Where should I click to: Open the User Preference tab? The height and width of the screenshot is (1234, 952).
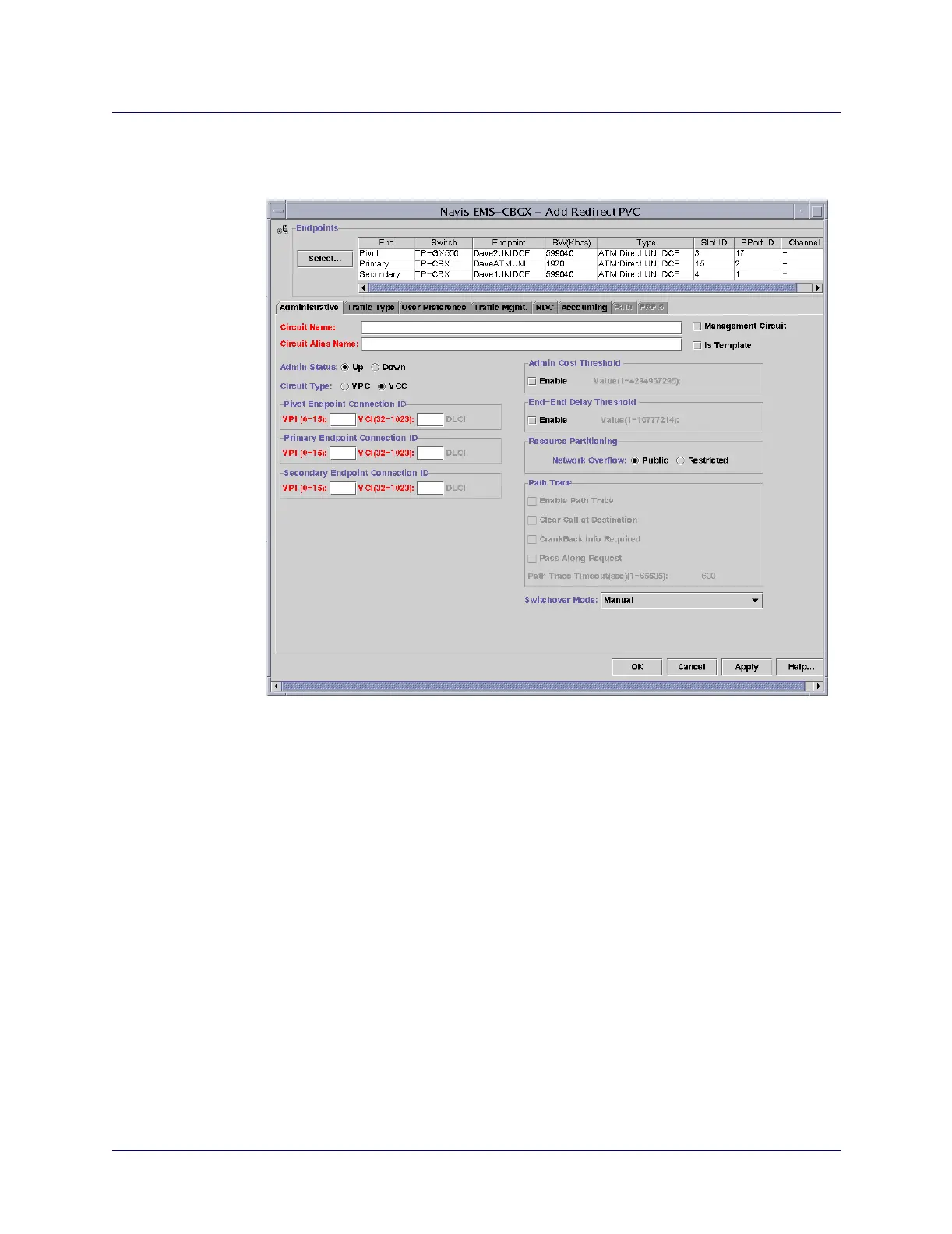point(434,308)
